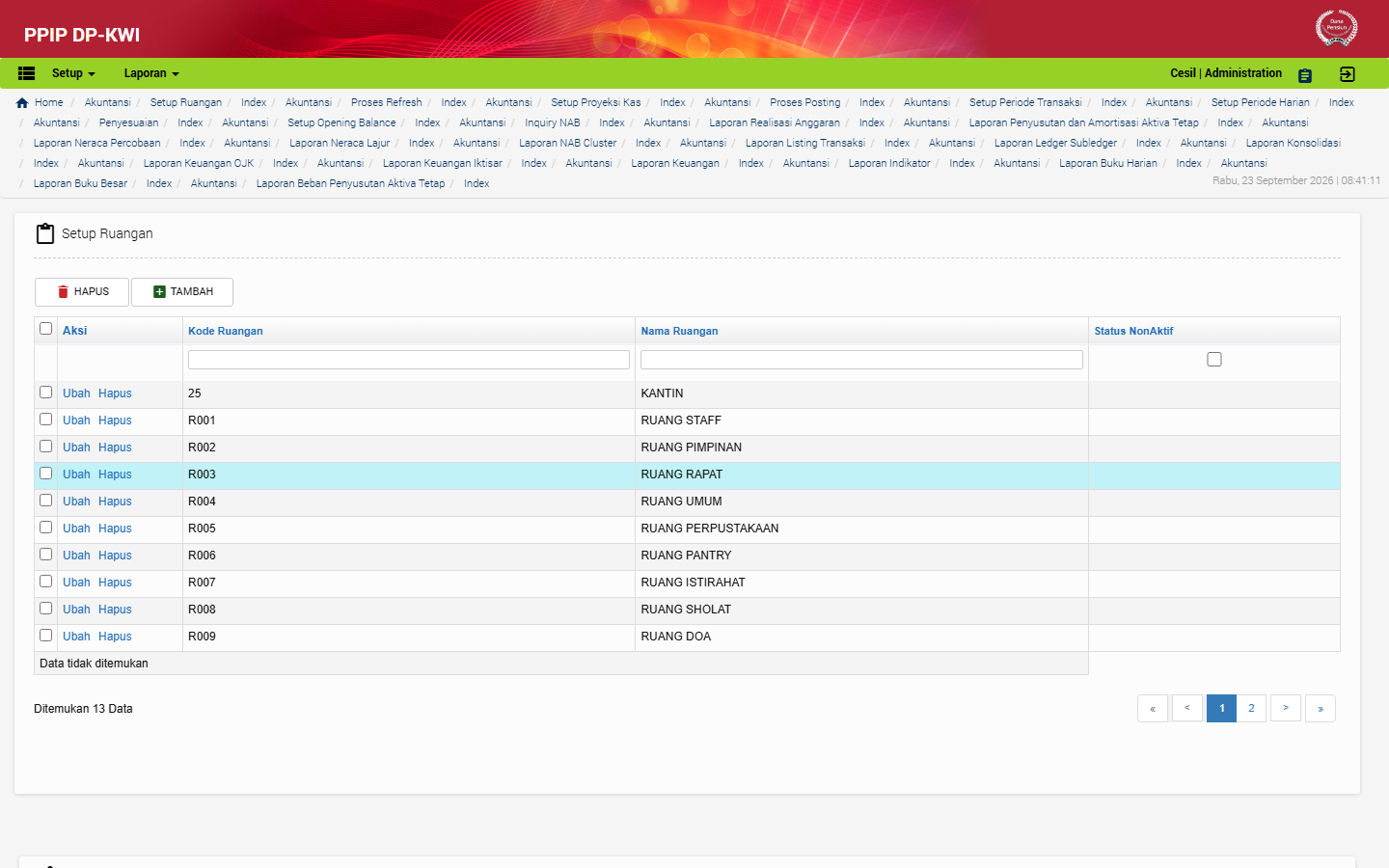Go to pagination page 2

(1251, 708)
